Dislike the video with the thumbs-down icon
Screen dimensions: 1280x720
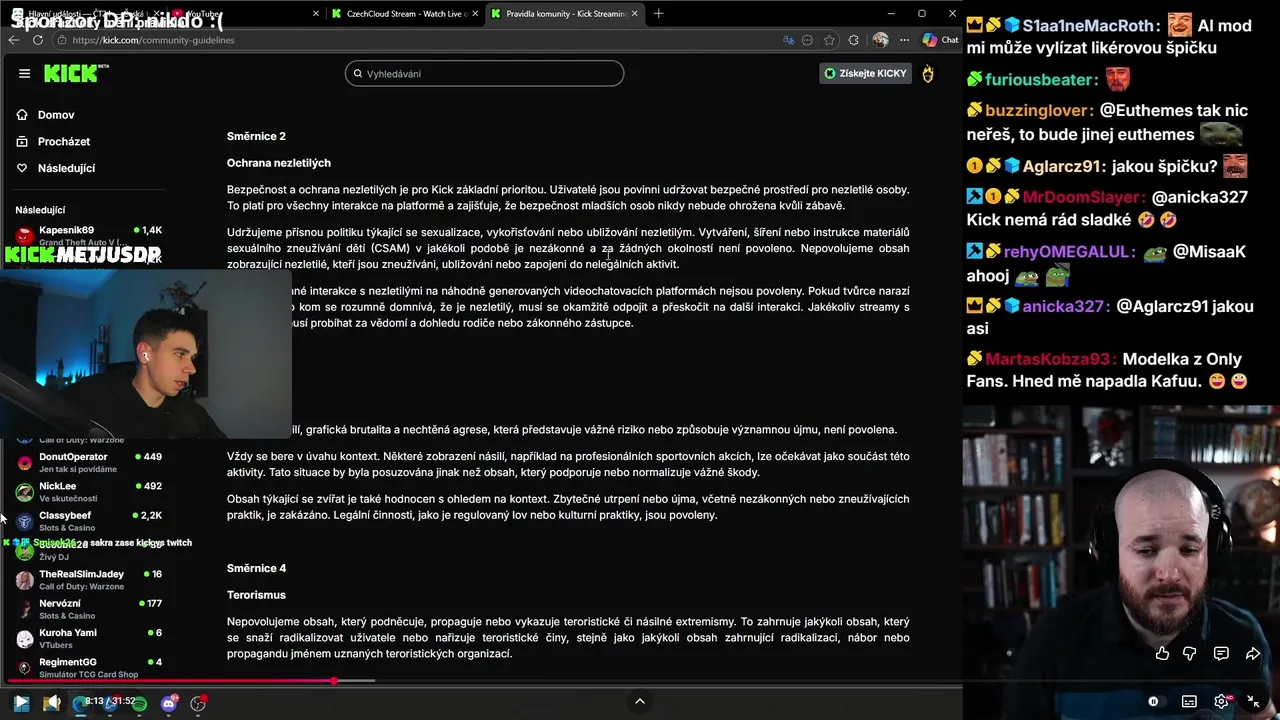(x=1190, y=653)
